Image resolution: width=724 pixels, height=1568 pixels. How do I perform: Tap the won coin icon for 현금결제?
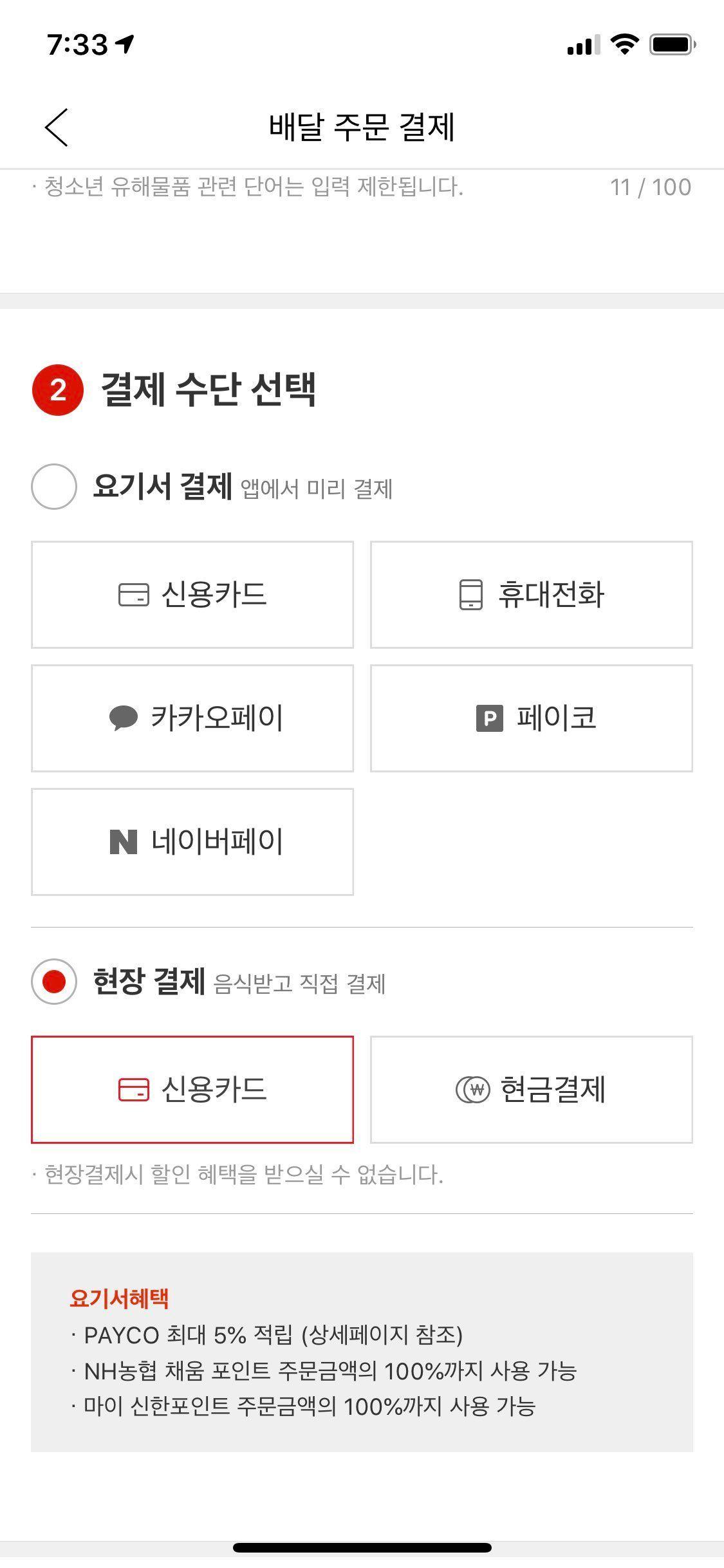[473, 1090]
